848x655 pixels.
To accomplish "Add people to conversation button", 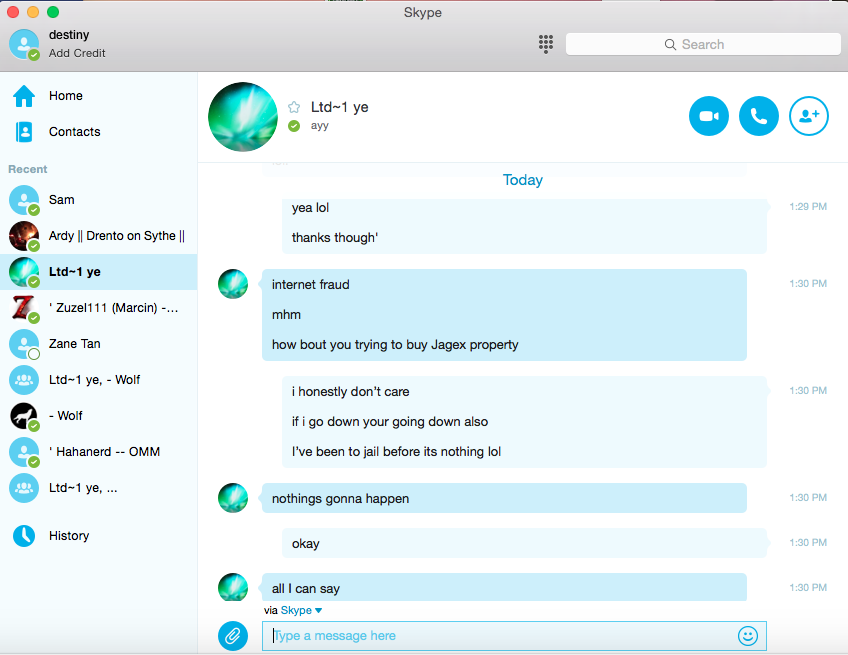I will tap(809, 116).
